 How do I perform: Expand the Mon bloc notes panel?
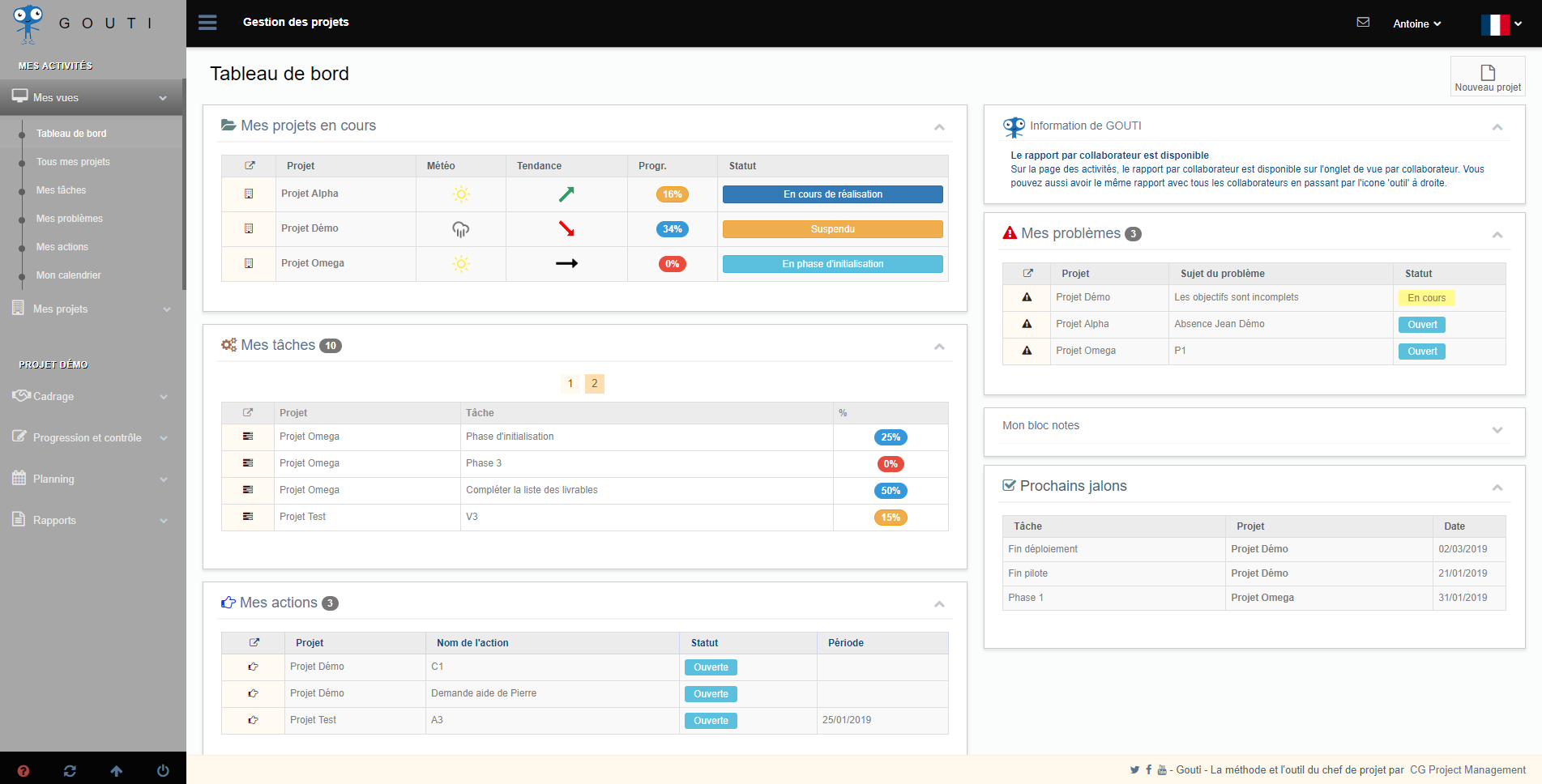pyautogui.click(x=1497, y=429)
